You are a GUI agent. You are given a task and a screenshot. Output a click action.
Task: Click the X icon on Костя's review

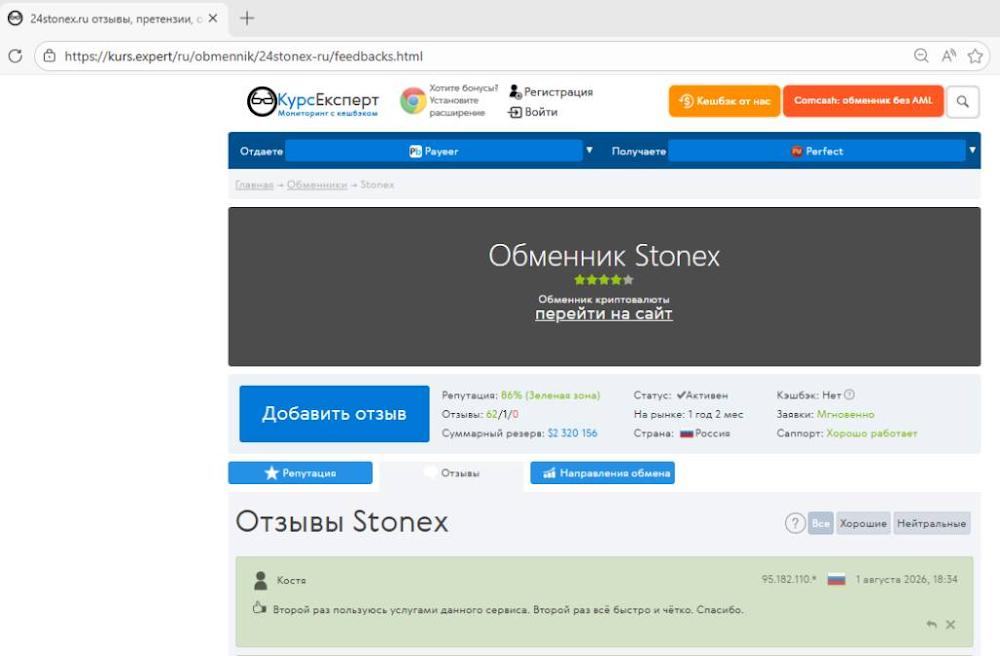tap(950, 625)
